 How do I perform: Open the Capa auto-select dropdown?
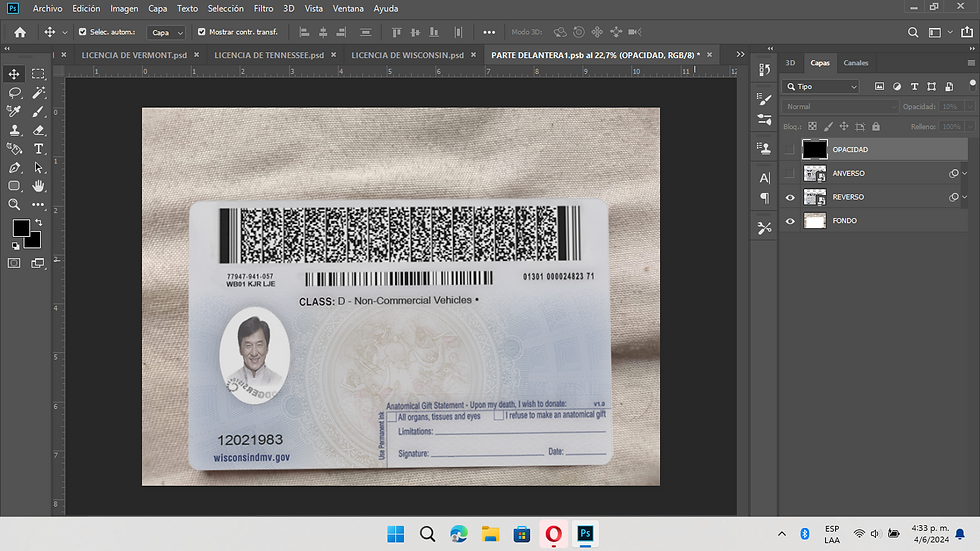(x=166, y=32)
